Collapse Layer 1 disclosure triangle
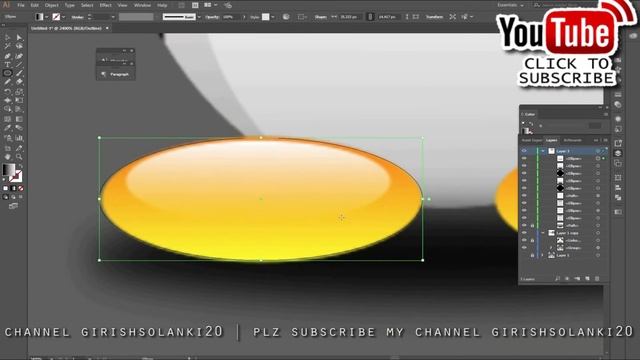The height and width of the screenshot is (360, 640). [543, 151]
